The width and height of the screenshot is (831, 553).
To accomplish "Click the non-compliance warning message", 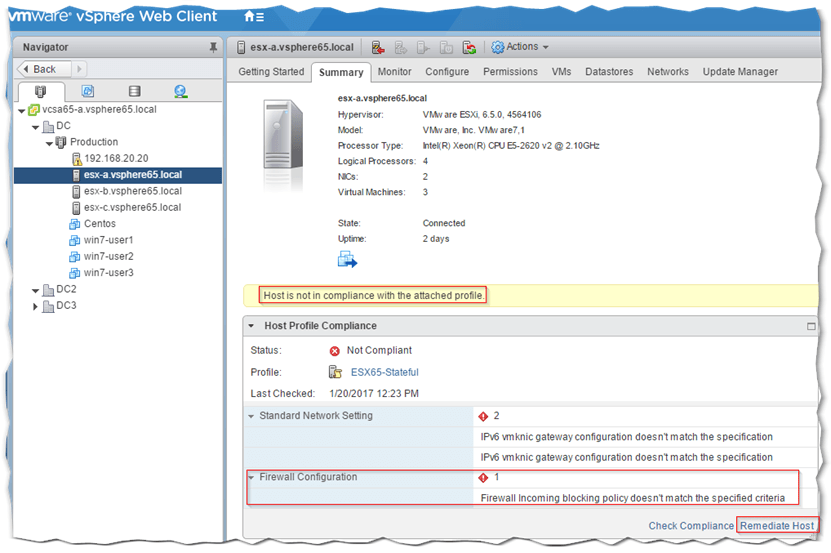I will click(373, 295).
